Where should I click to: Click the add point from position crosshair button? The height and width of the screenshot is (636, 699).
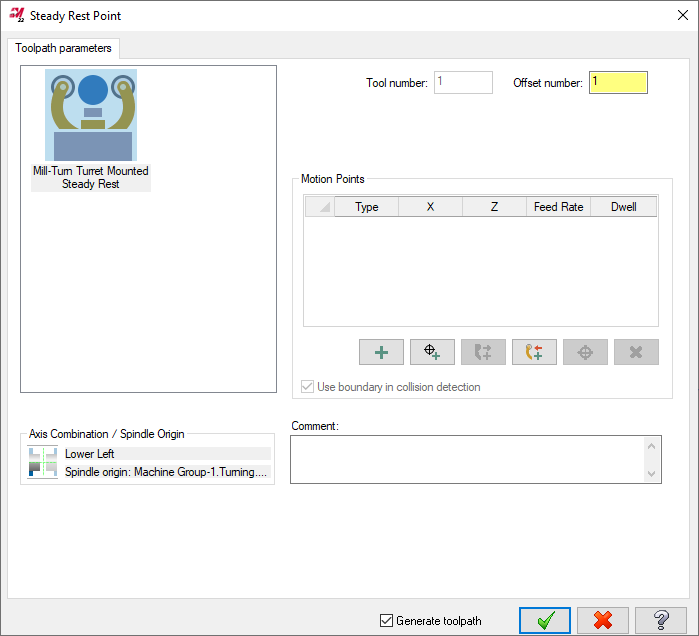pos(432,352)
